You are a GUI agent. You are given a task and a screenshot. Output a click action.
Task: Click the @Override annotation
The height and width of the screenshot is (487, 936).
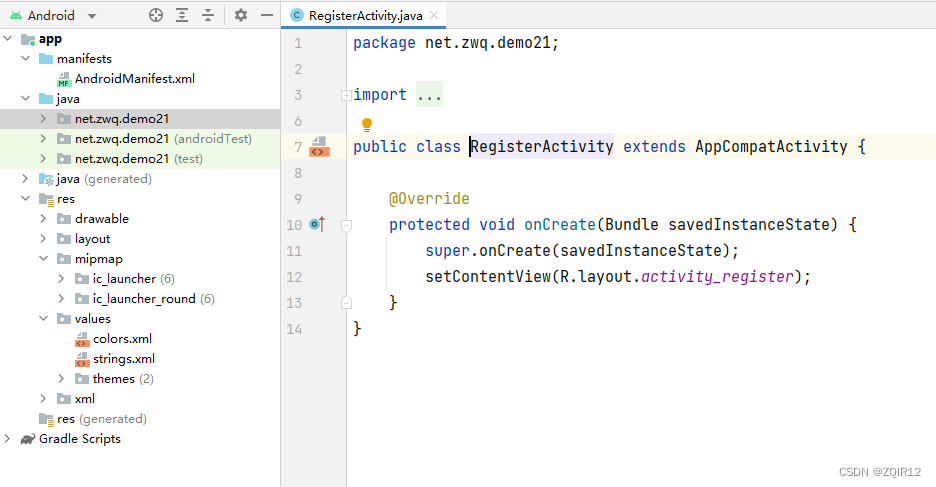[x=429, y=199]
